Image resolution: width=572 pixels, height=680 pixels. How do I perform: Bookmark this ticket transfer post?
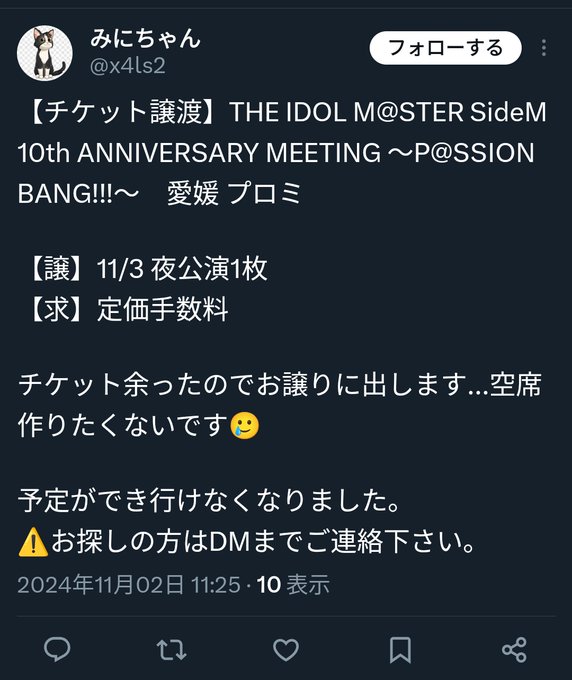pyautogui.click(x=400, y=650)
